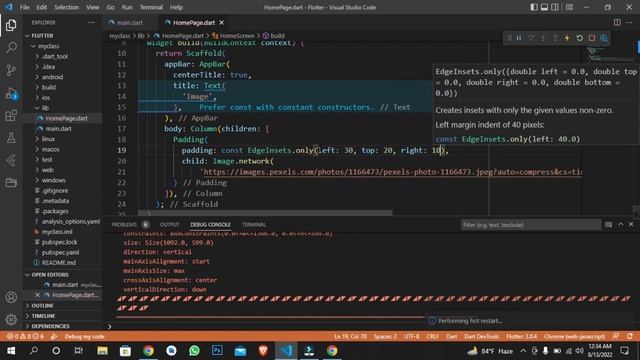Click Dart DevTools in status bar
The image size is (640, 360).
(x=481, y=336)
